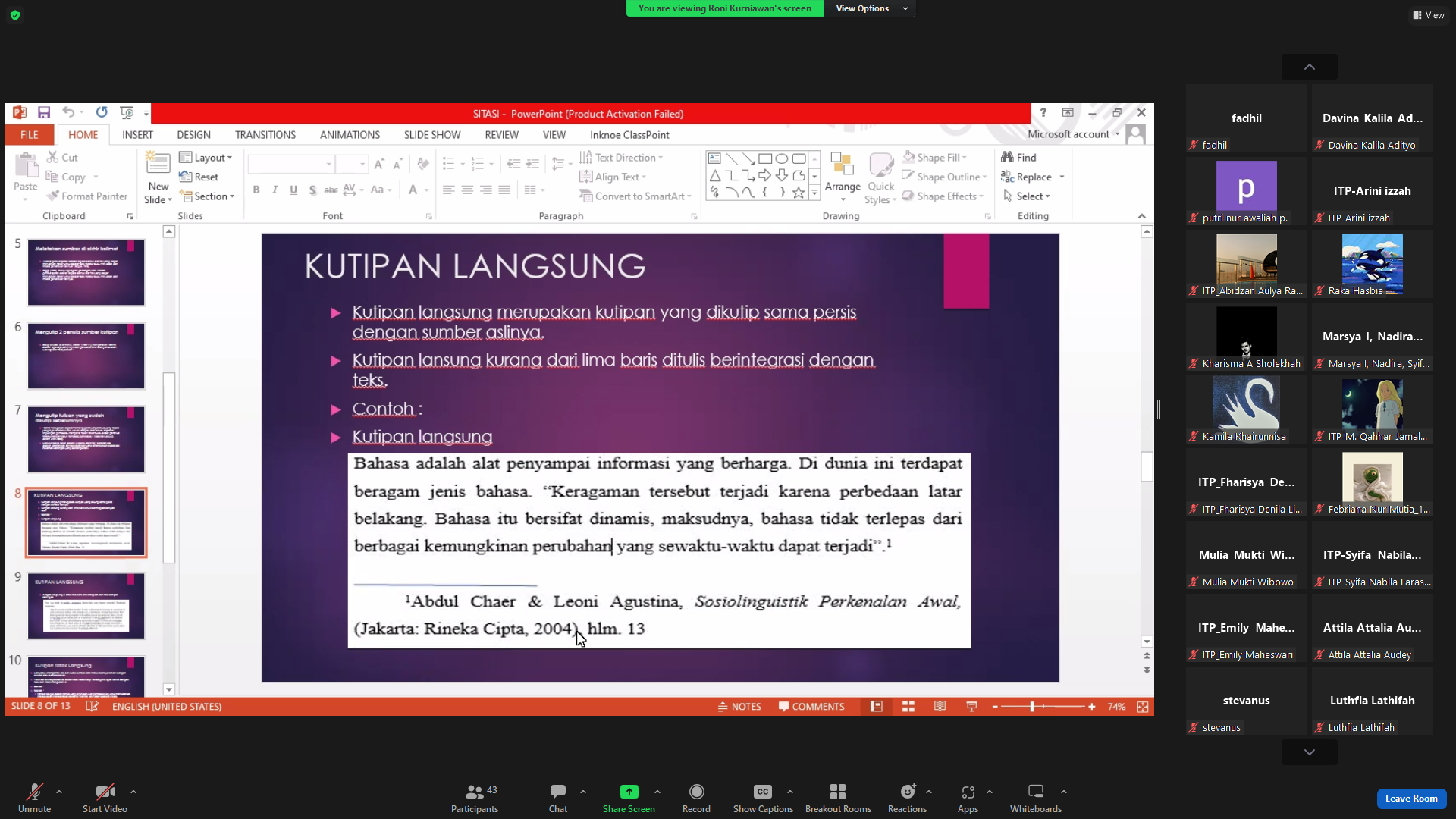Click Format Painter
This screenshot has width=1456, height=819.
tap(86, 196)
